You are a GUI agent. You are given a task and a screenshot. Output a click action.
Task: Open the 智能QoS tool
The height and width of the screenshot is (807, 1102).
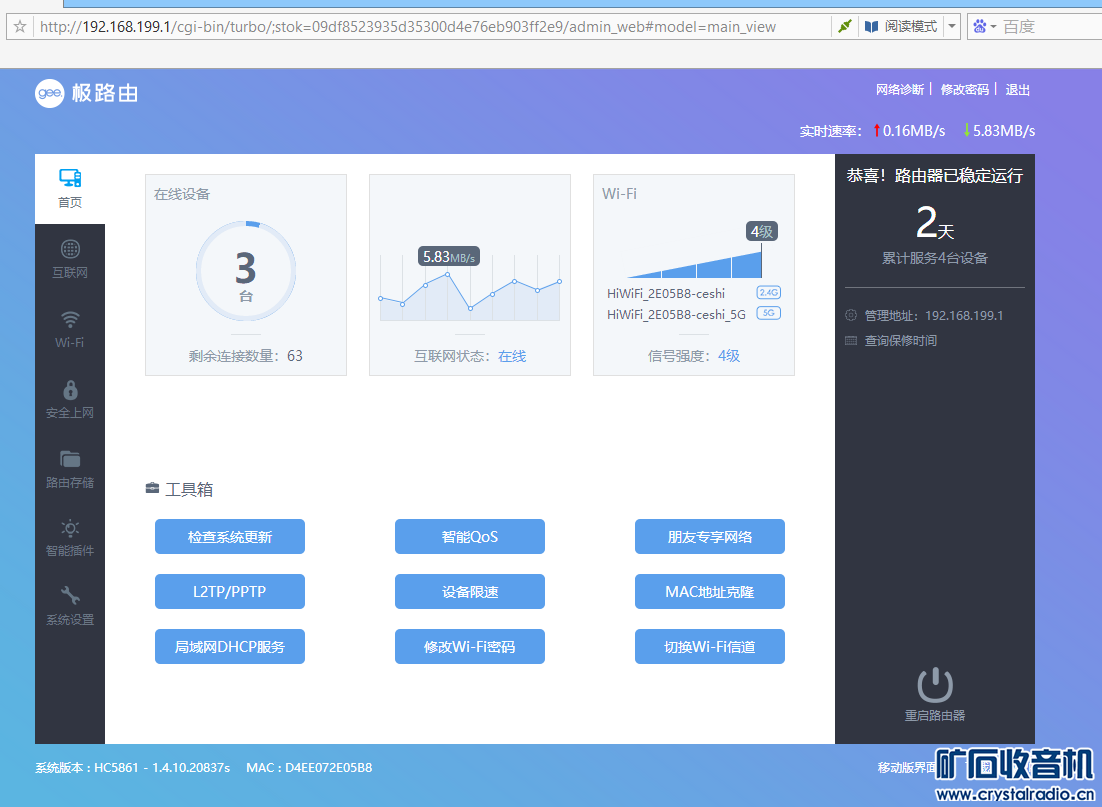click(470, 537)
